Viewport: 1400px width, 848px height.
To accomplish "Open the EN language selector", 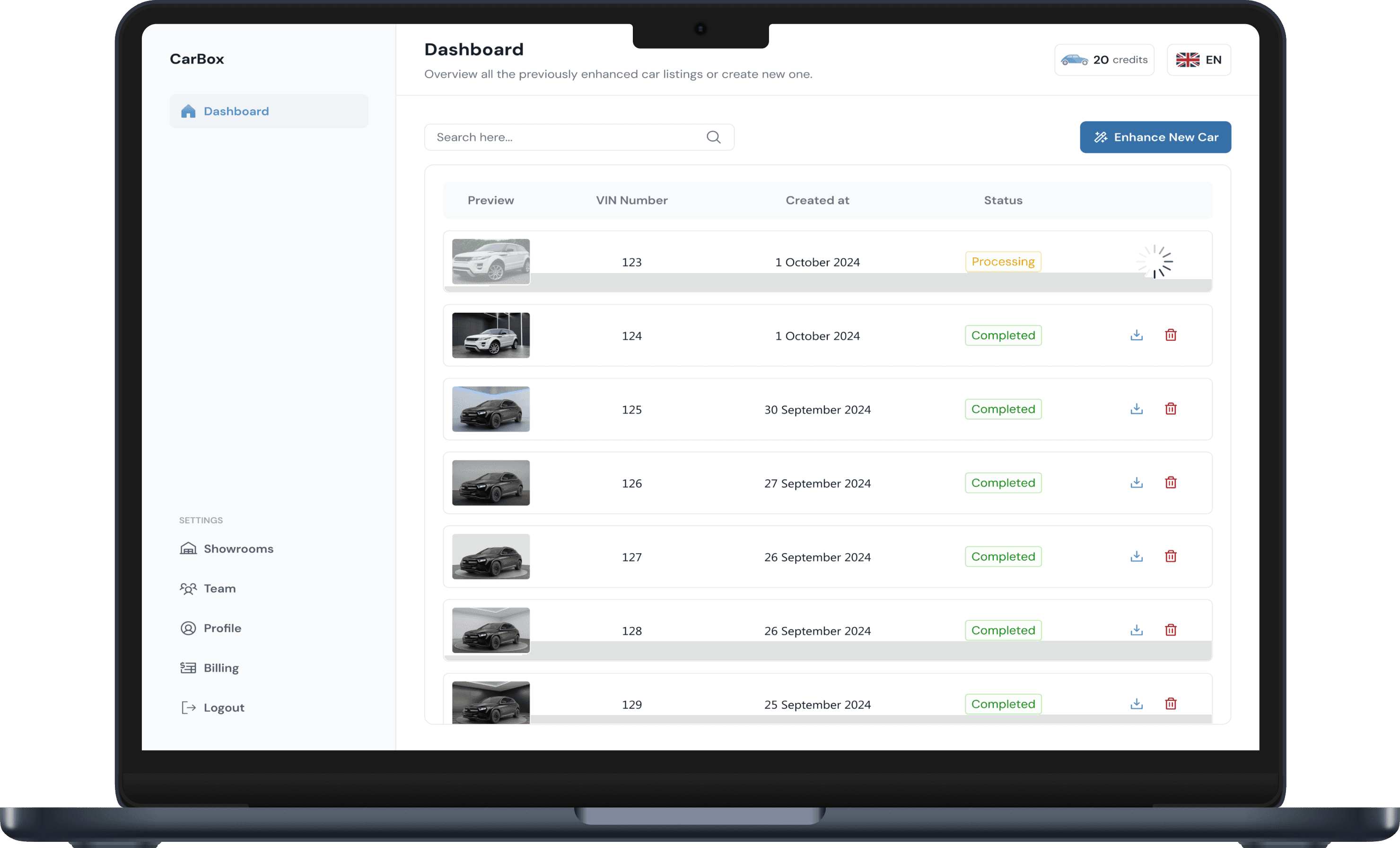I will coord(1199,60).
